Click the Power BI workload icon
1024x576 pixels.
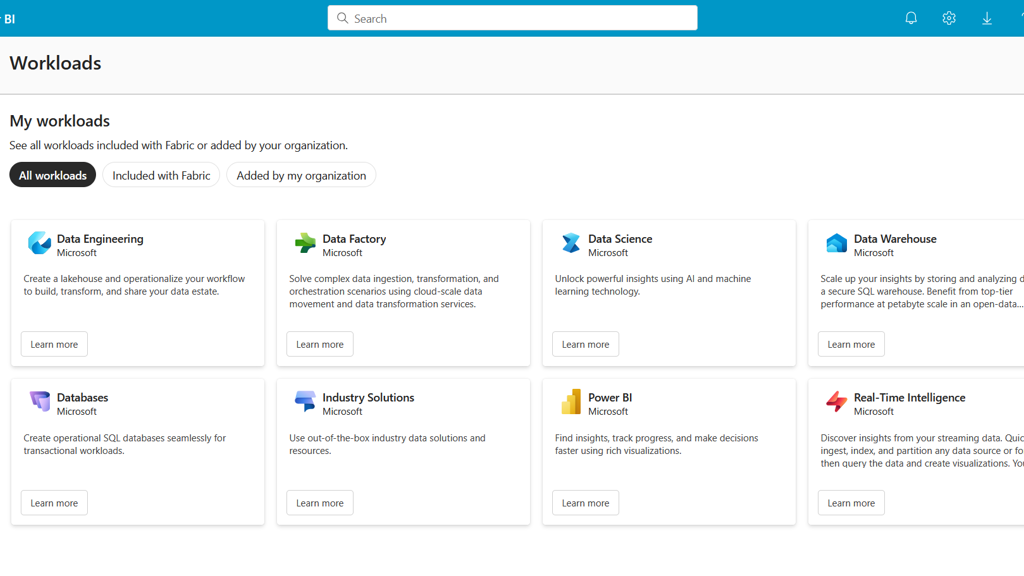571,401
